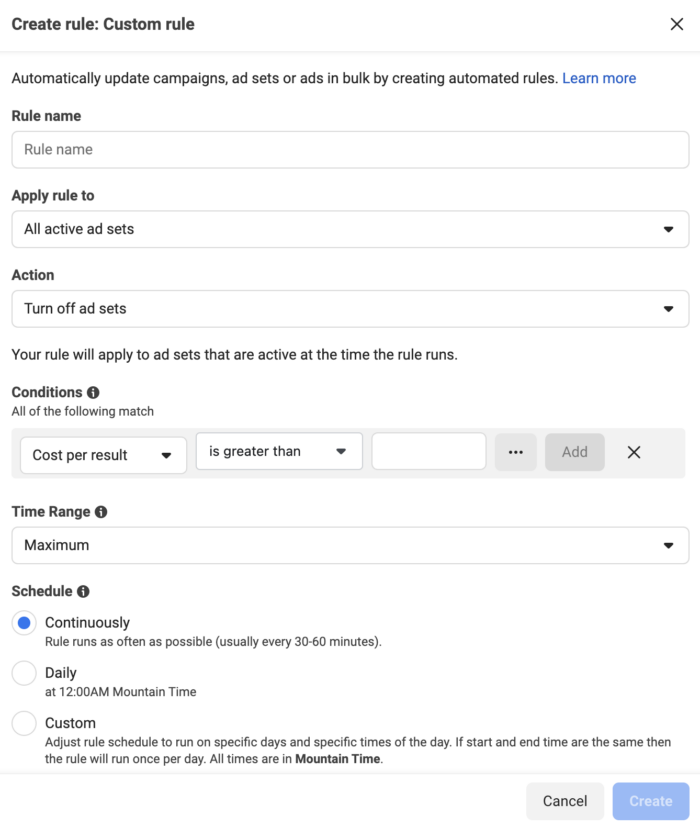This screenshot has width=700, height=827.
Task: Open the ellipsis options in condition row
Action: [x=517, y=452]
